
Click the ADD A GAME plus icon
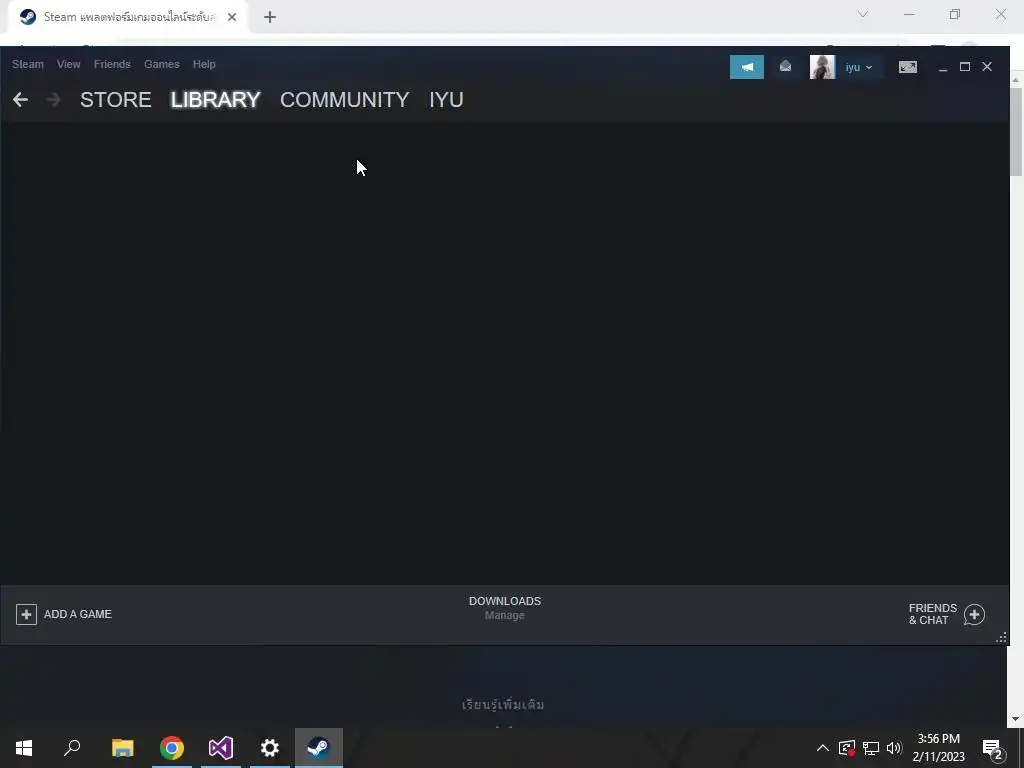point(26,615)
